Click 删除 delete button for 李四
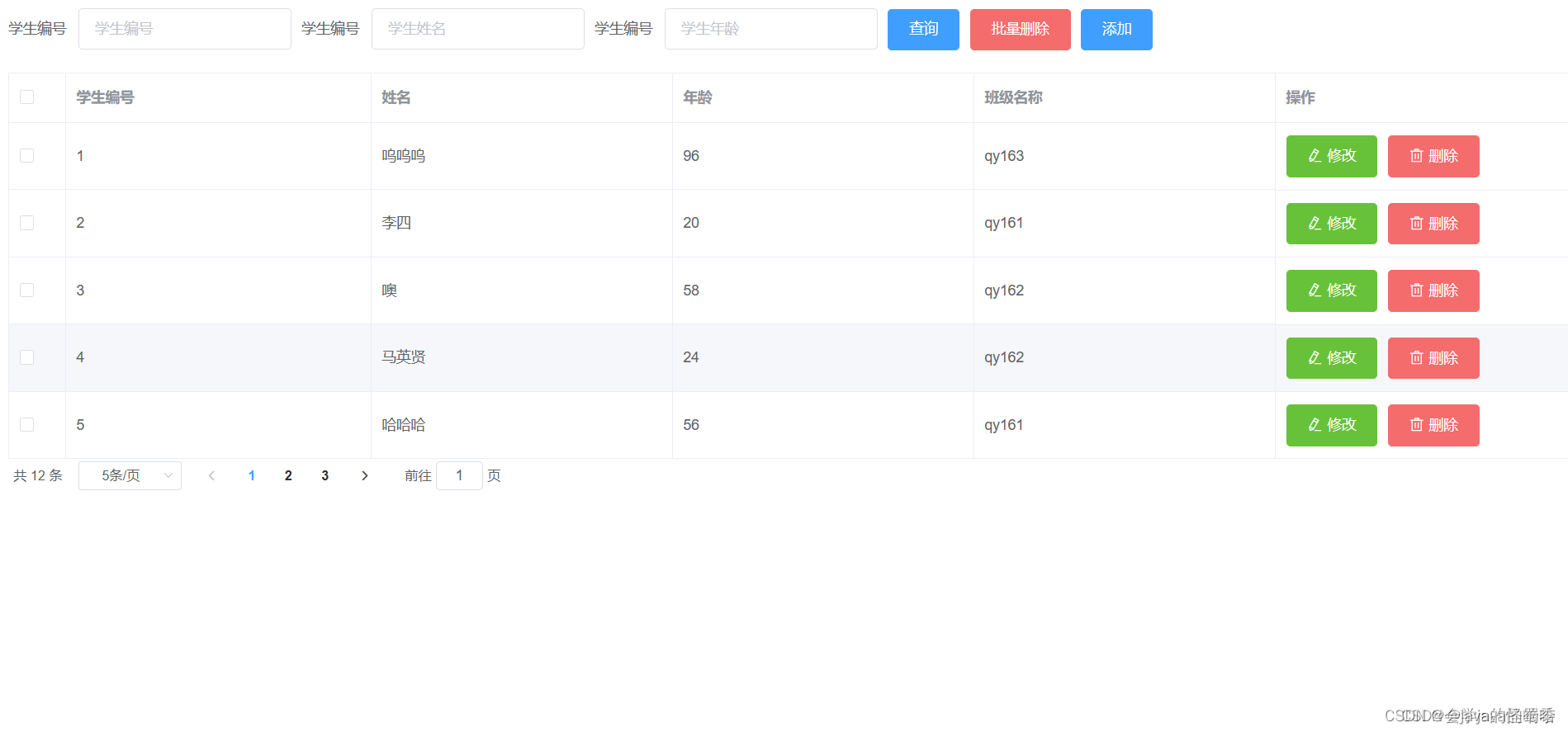Image resolution: width=1568 pixels, height=732 pixels. point(1433,224)
